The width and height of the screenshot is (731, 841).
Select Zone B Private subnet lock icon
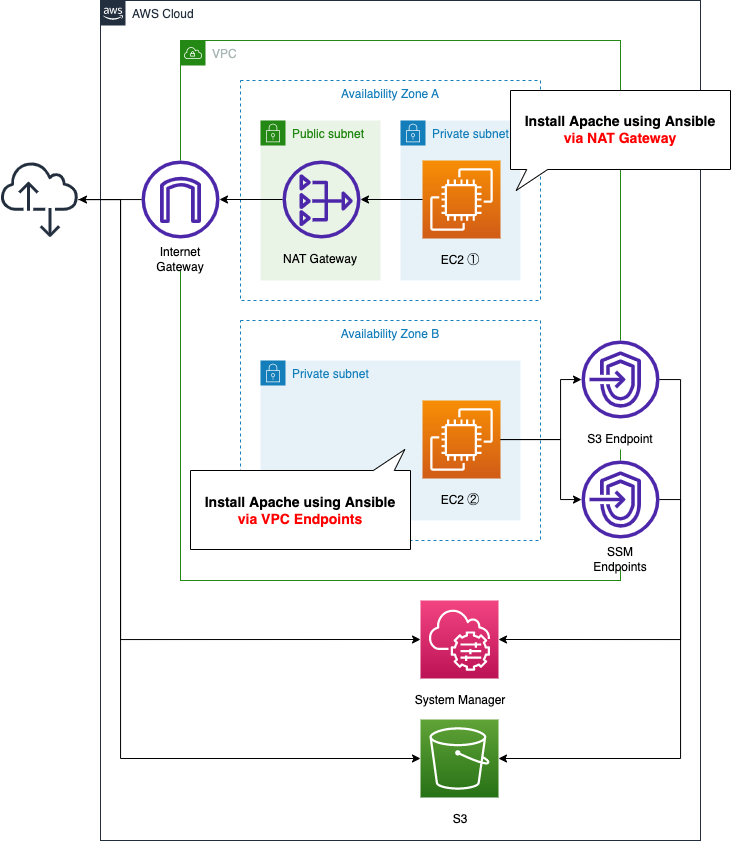coord(272,373)
